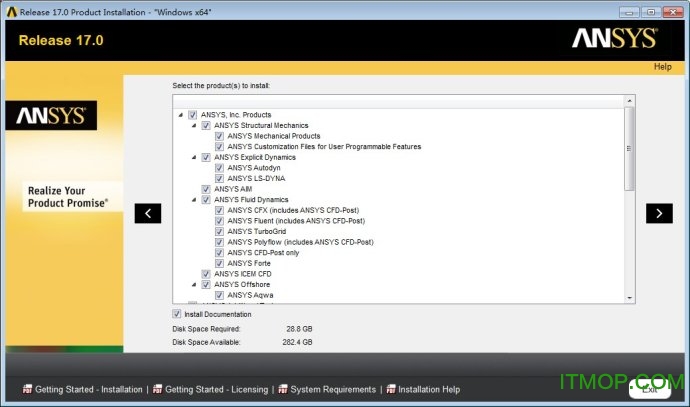The width and height of the screenshot is (690, 407).
Task: Click the 282.4 GB available value
Action: point(297,342)
